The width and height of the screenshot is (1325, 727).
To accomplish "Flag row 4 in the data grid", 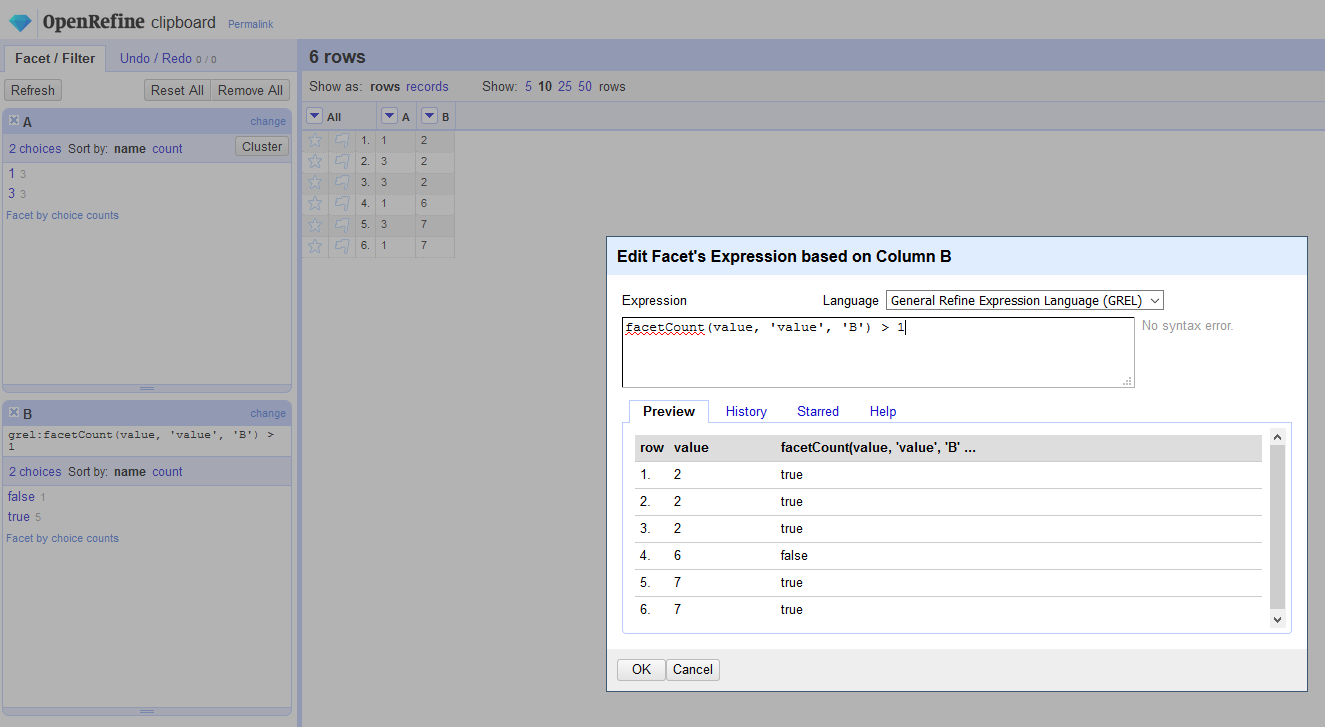I will (342, 203).
